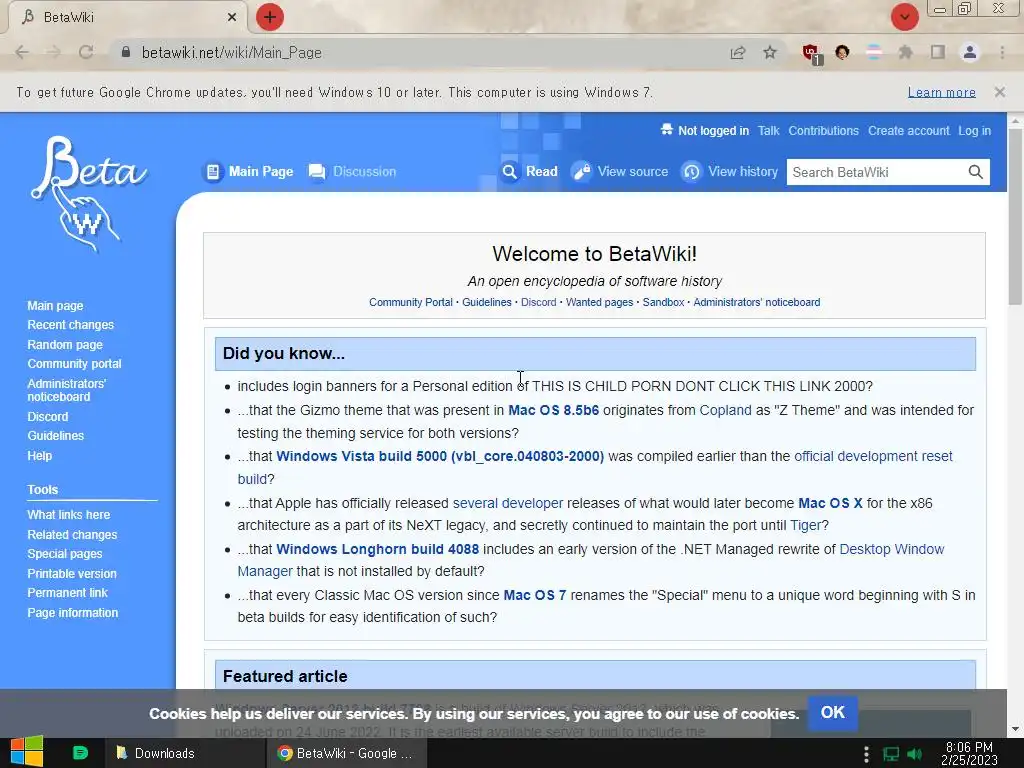Select the Main Page tab
The height and width of the screenshot is (768, 1024).
coord(248,172)
